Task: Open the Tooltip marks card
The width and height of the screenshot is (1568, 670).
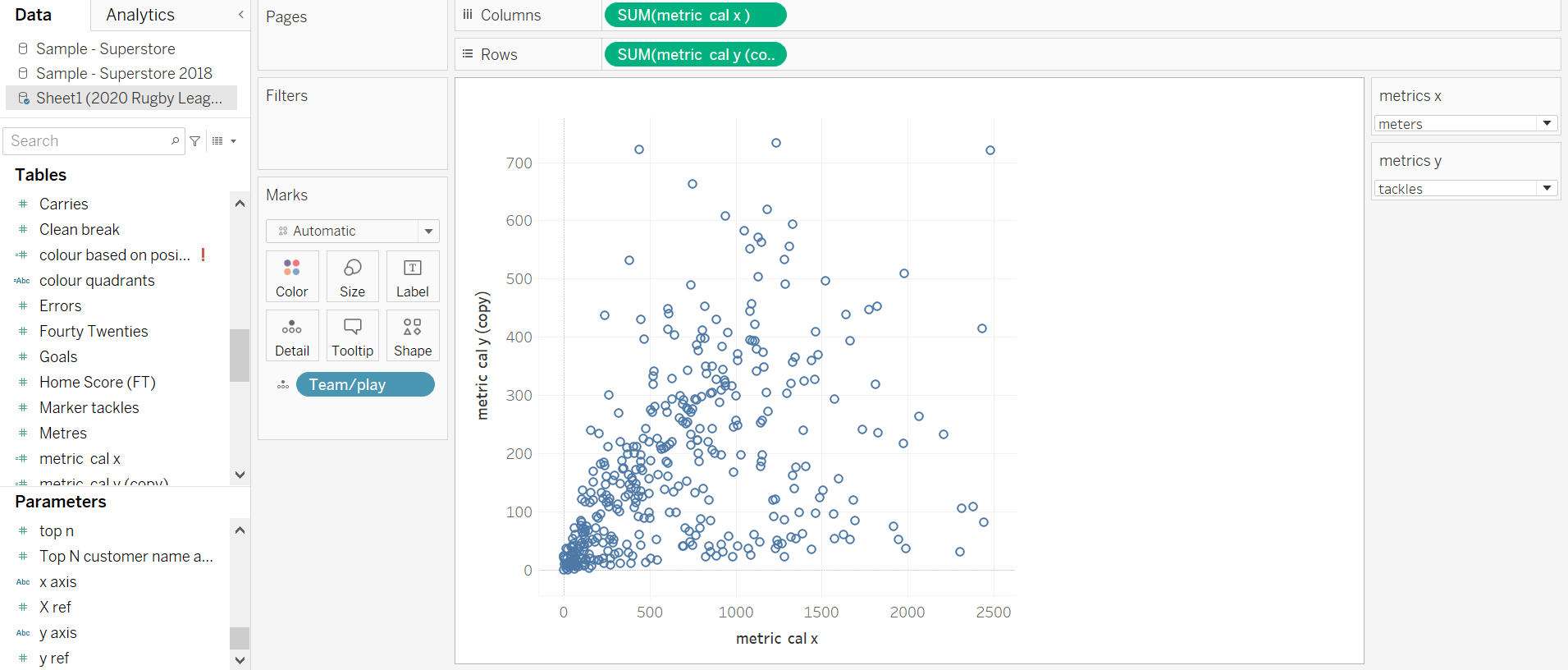Action: click(352, 336)
